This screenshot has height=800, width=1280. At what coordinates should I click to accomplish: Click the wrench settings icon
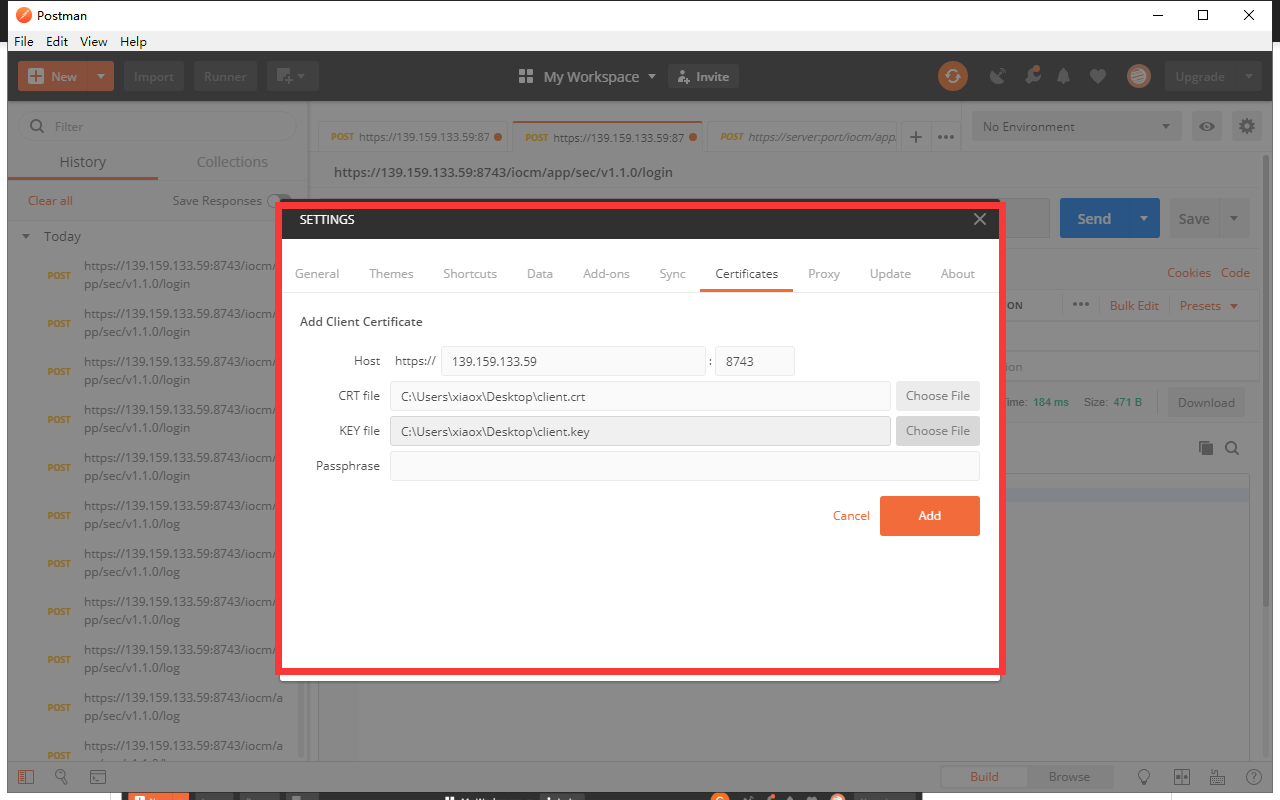tap(1032, 76)
